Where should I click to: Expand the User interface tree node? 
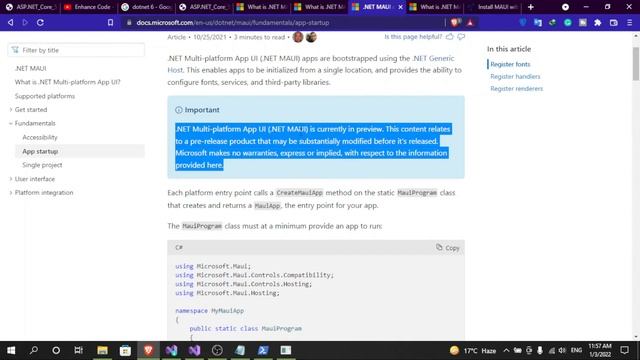11,179
